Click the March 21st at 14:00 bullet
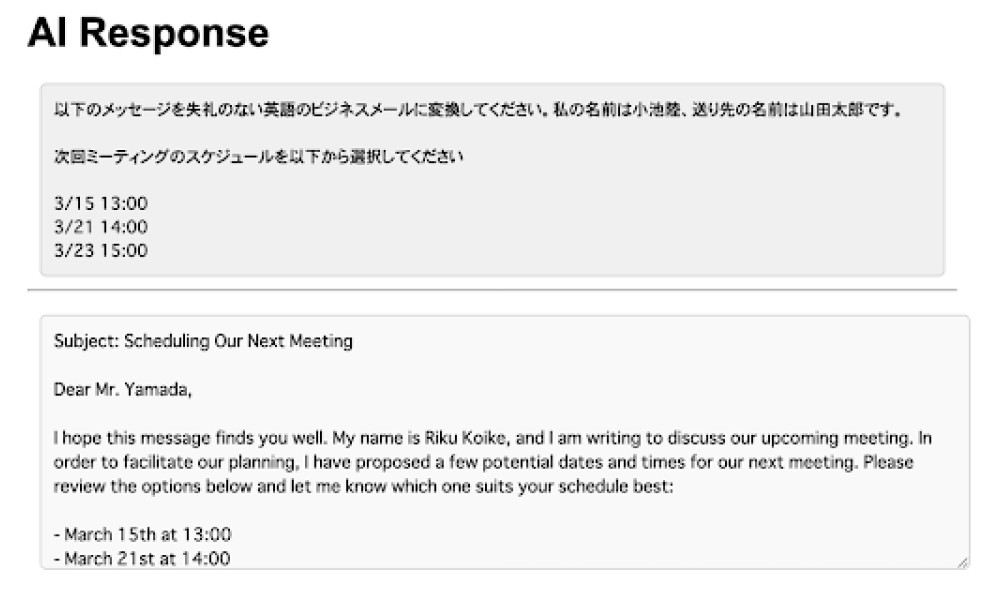Image resolution: width=1000 pixels, height=600 pixels. (142, 559)
